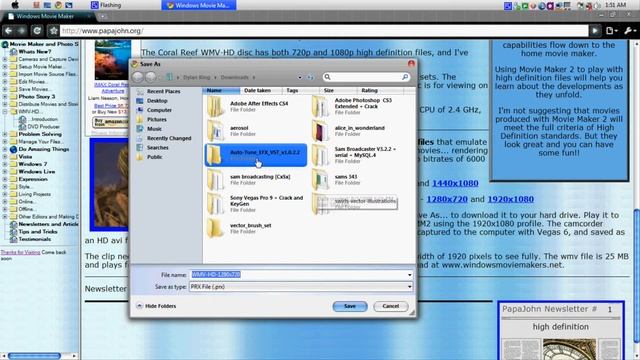Select the Sam Broadcaster V3.2.2 folder
640x360 pixels.
359,155
